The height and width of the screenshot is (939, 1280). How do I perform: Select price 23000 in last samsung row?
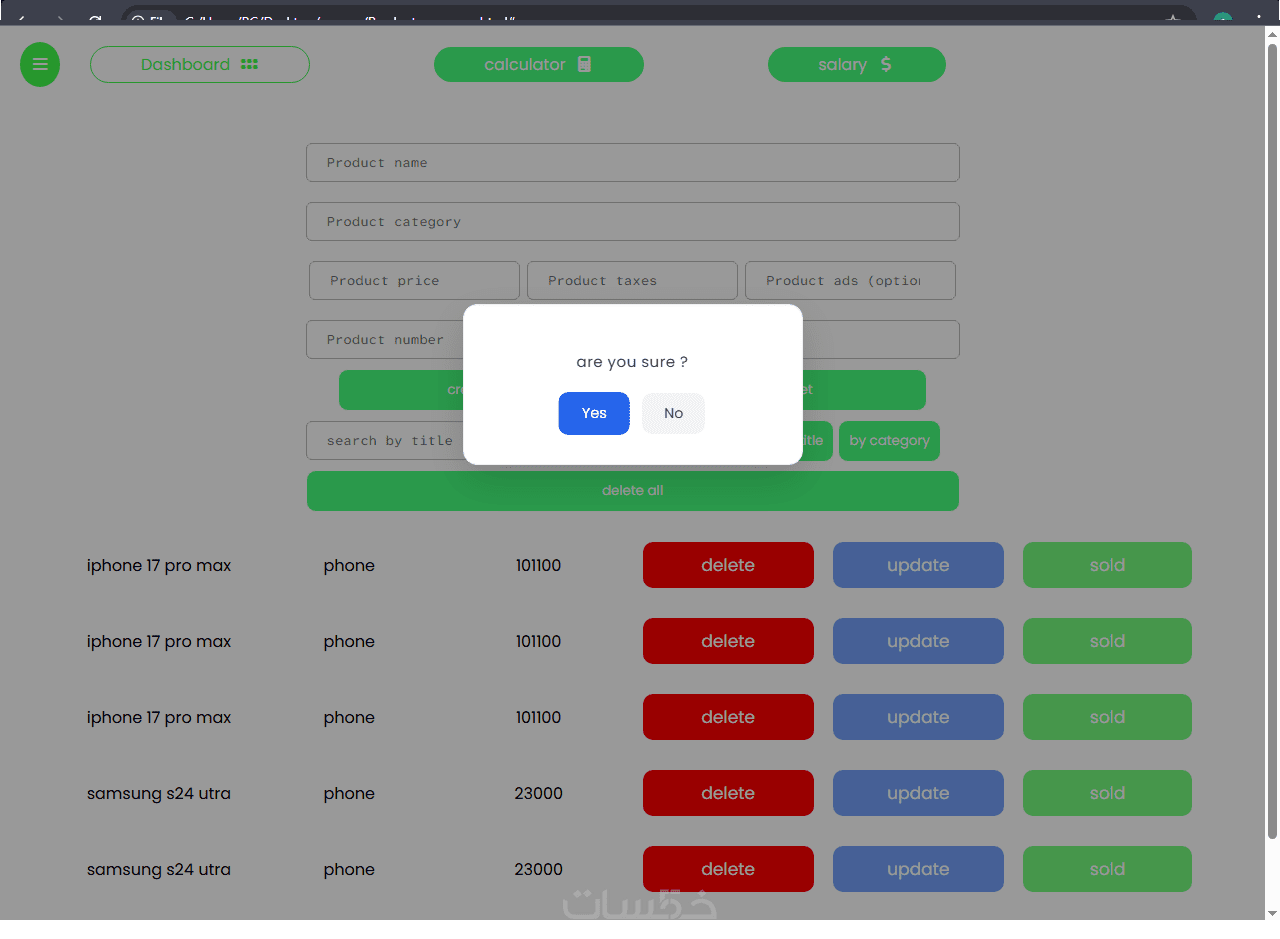click(x=538, y=870)
